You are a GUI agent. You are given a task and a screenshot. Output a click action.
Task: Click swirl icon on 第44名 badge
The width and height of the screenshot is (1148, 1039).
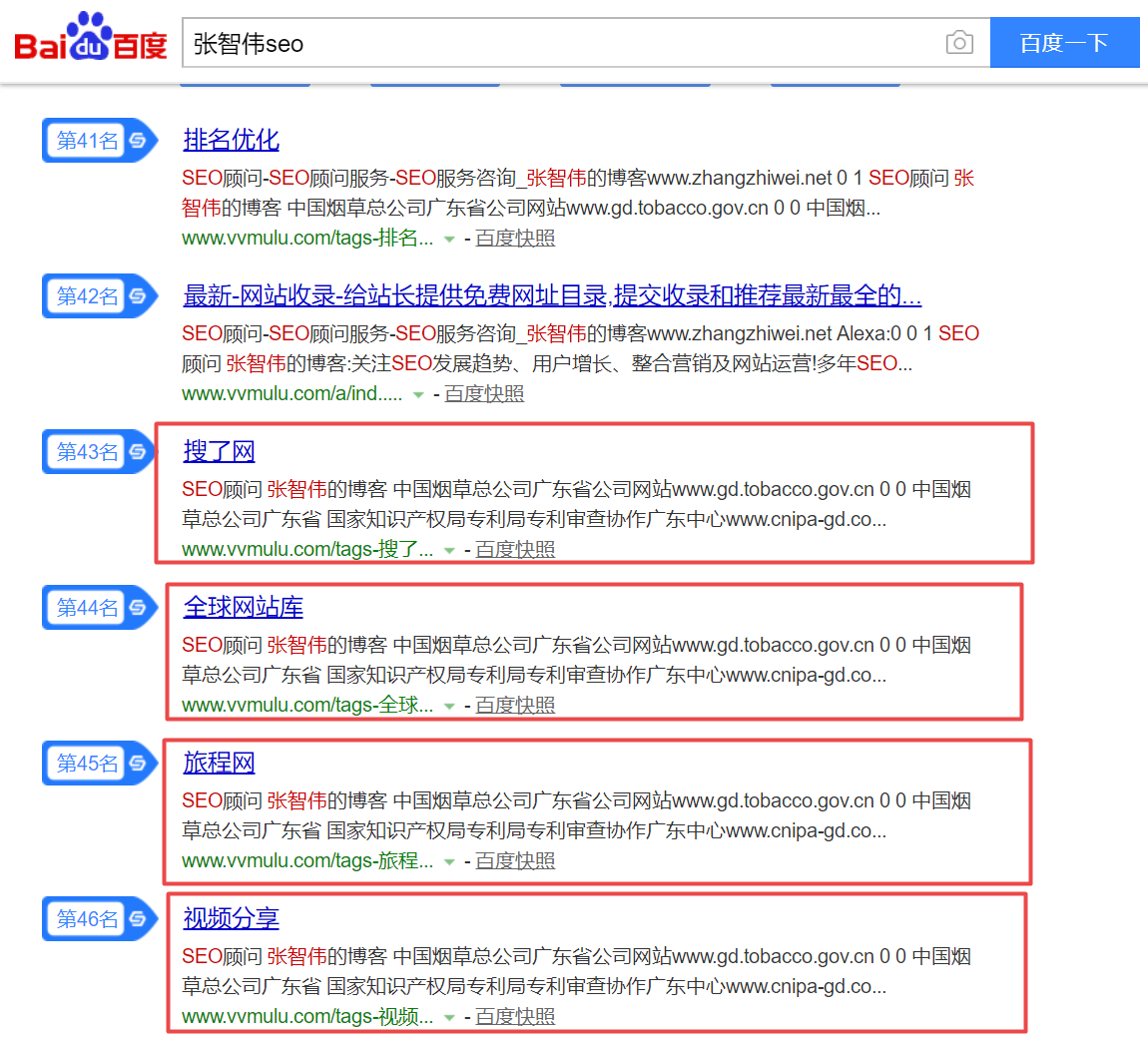tap(138, 607)
